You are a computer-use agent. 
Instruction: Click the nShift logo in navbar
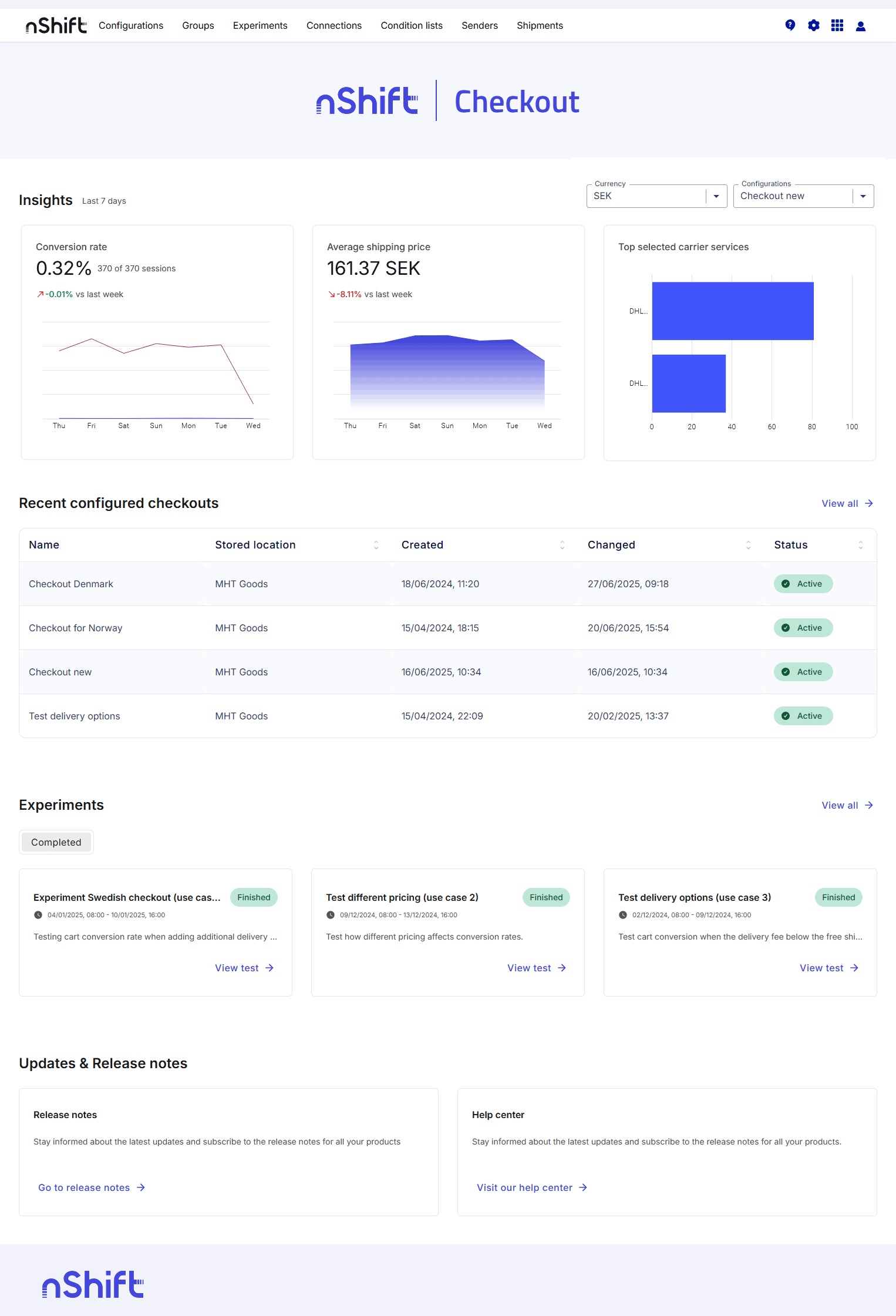pos(56,25)
